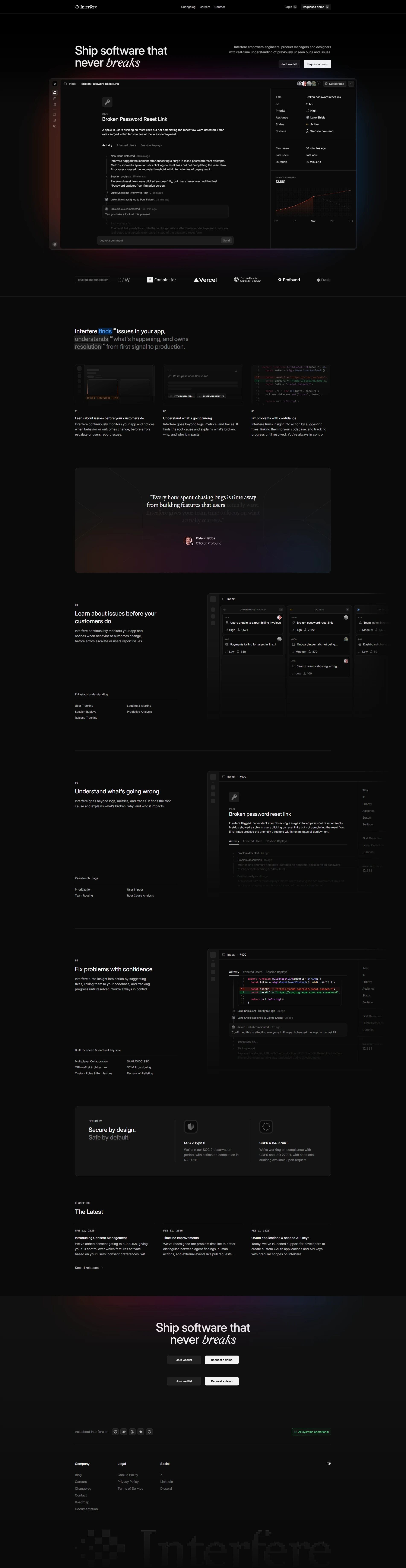Click the Profound logo

(x=289, y=280)
